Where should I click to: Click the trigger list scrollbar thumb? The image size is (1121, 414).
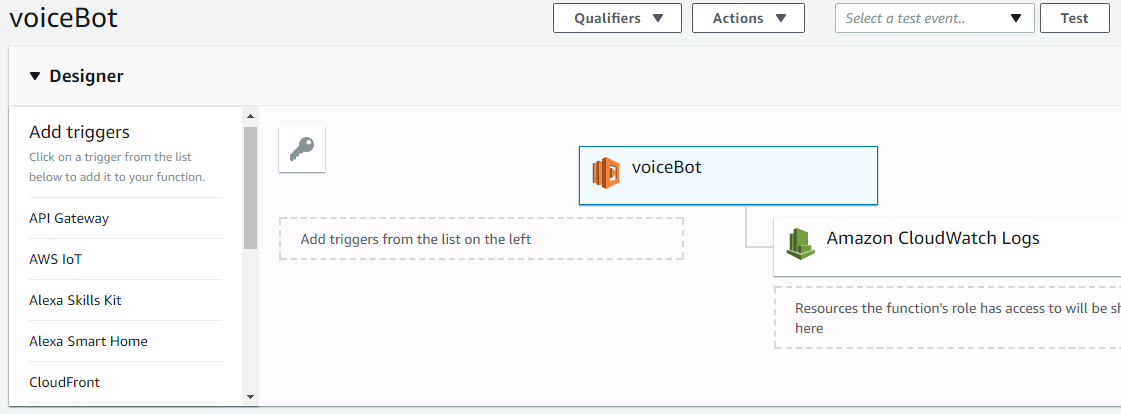(x=250, y=188)
